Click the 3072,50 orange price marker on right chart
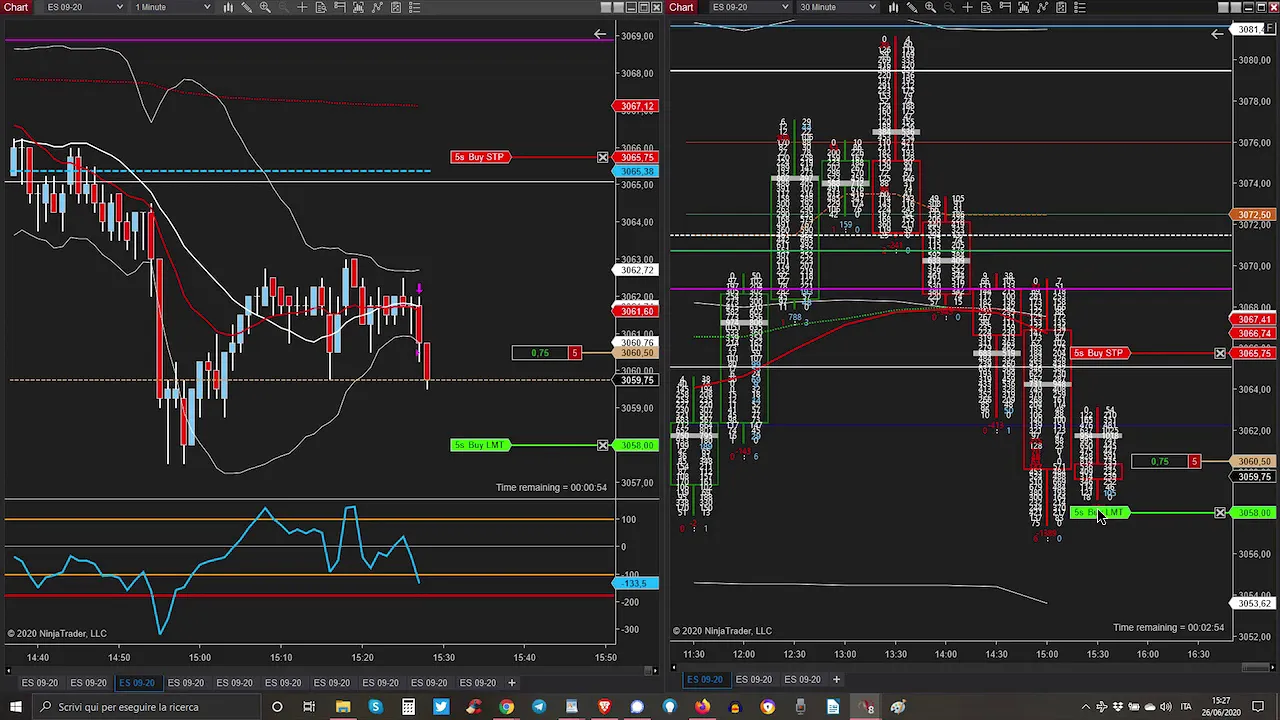This screenshot has width=1280, height=720. 1253,215
